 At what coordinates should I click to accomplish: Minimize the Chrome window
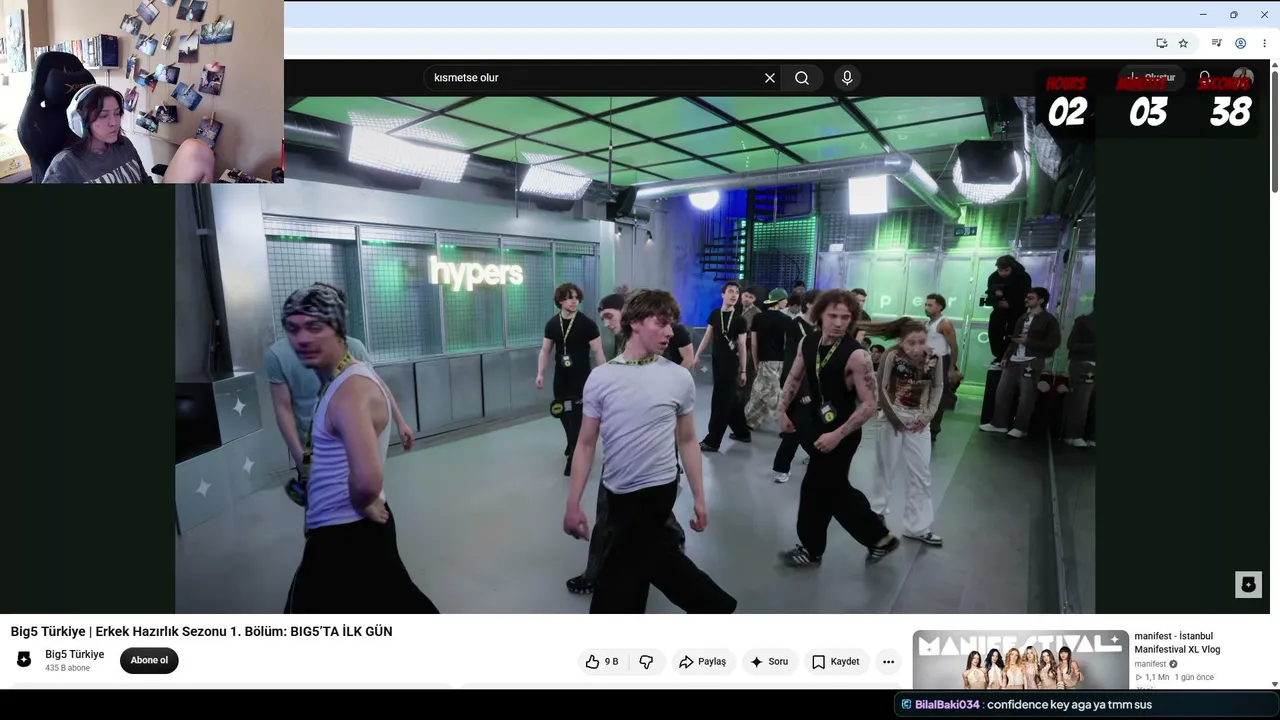(x=1203, y=14)
